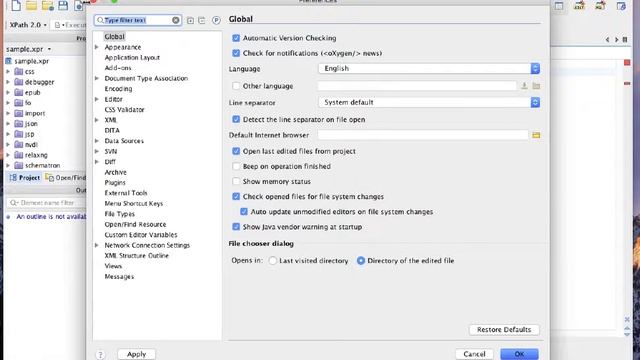Switch to the Open/Find tab

[65, 178]
